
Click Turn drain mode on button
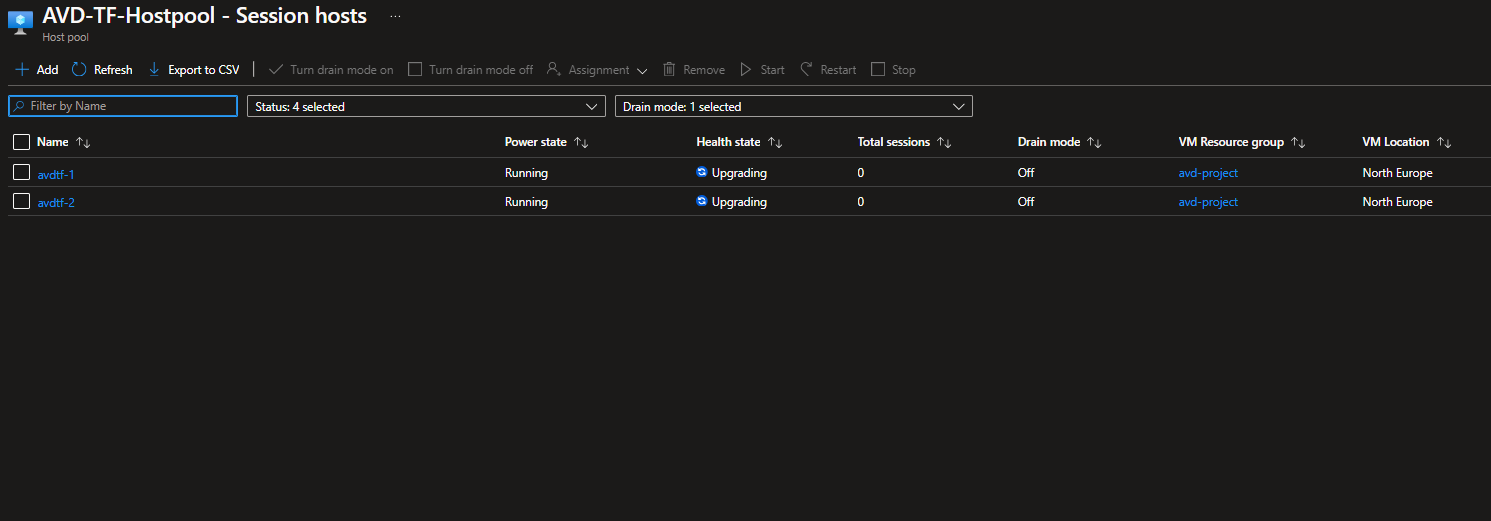[x=331, y=70]
